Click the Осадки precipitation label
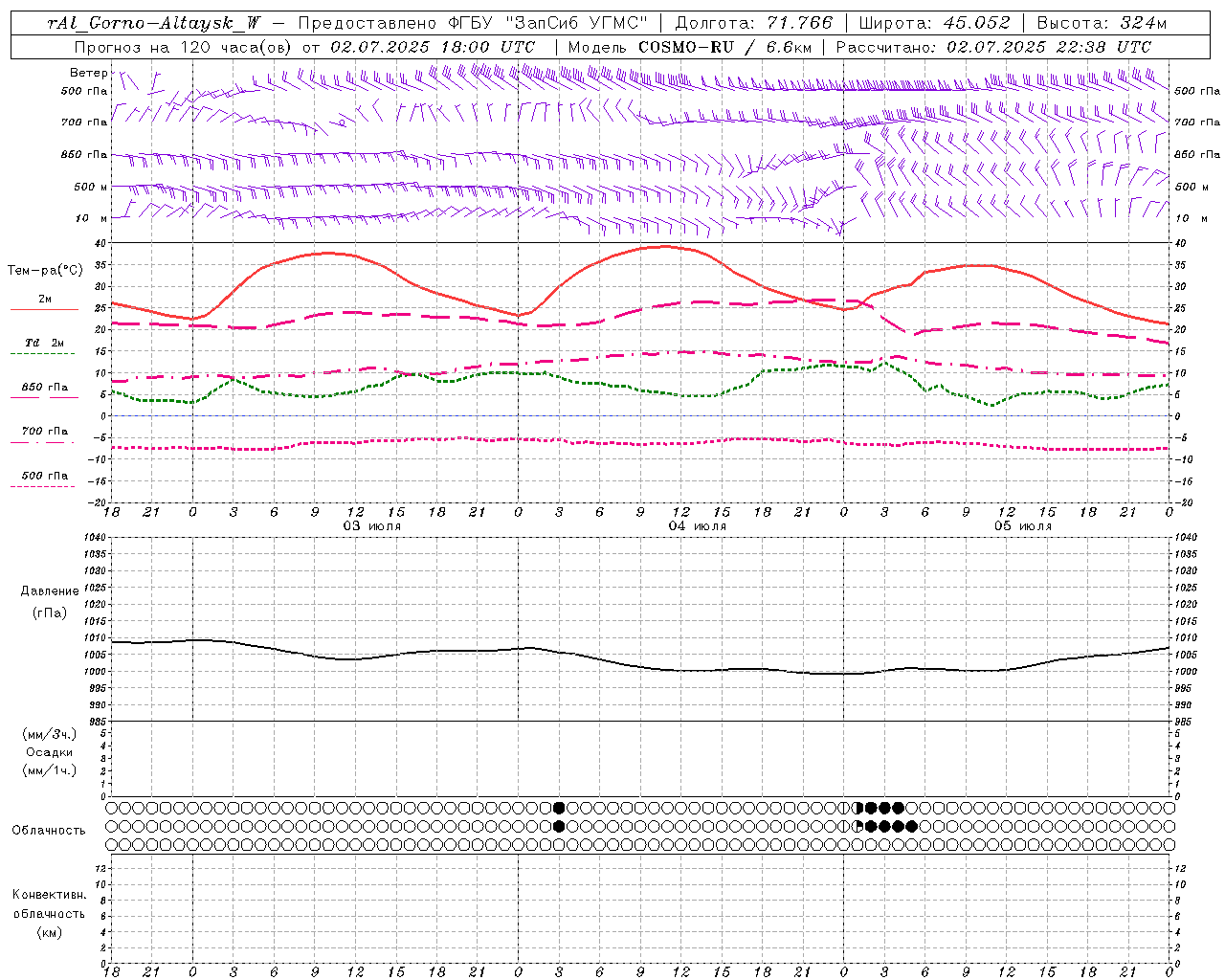The image size is (1225, 980). coord(50,752)
